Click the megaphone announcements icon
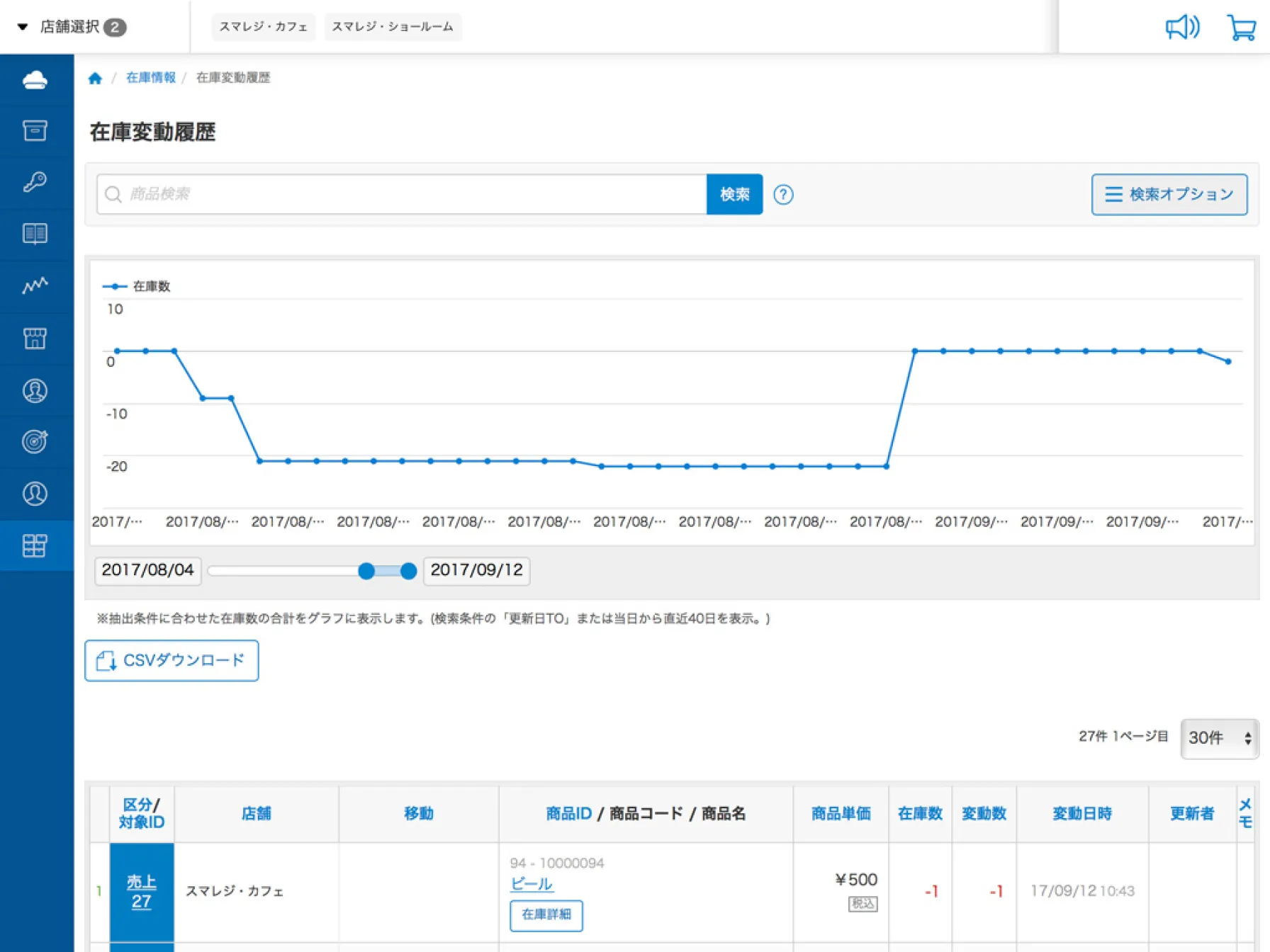The height and width of the screenshot is (952, 1270). point(1182,28)
